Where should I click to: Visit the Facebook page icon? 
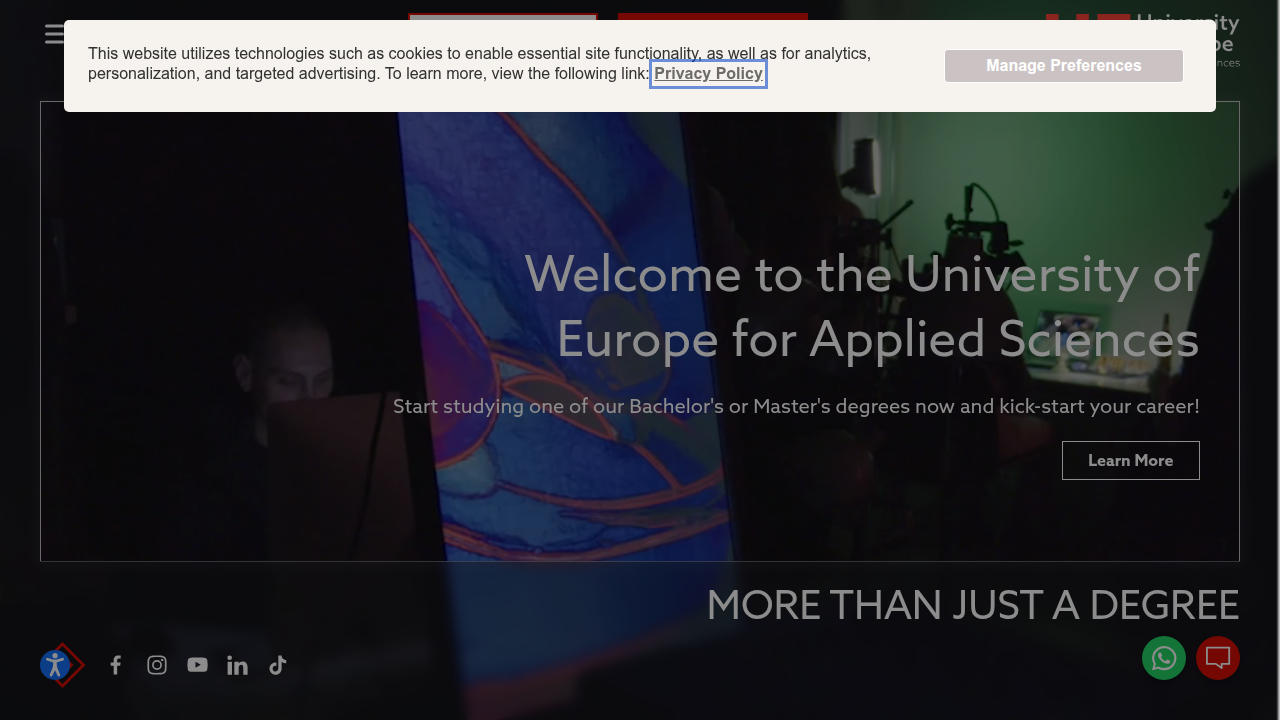pos(116,665)
